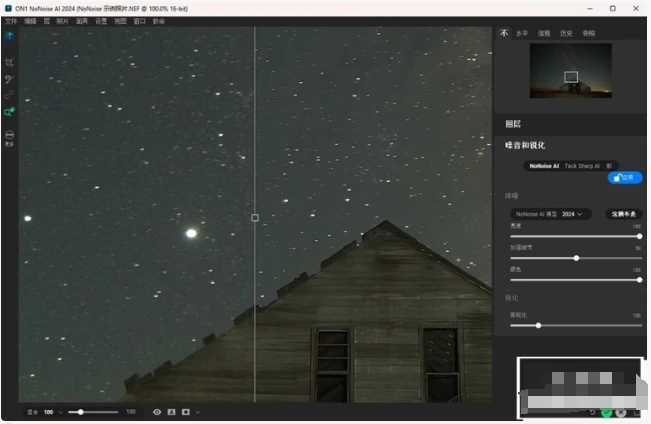Click the reset arrow icon near the checkmark
The width and height of the screenshot is (651, 424).
(x=592, y=412)
